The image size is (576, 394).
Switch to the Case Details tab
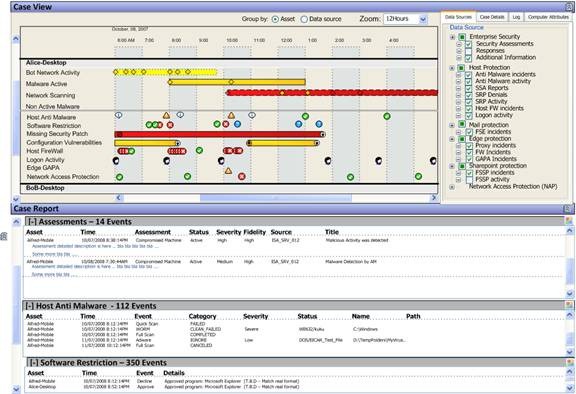pyautogui.click(x=492, y=17)
